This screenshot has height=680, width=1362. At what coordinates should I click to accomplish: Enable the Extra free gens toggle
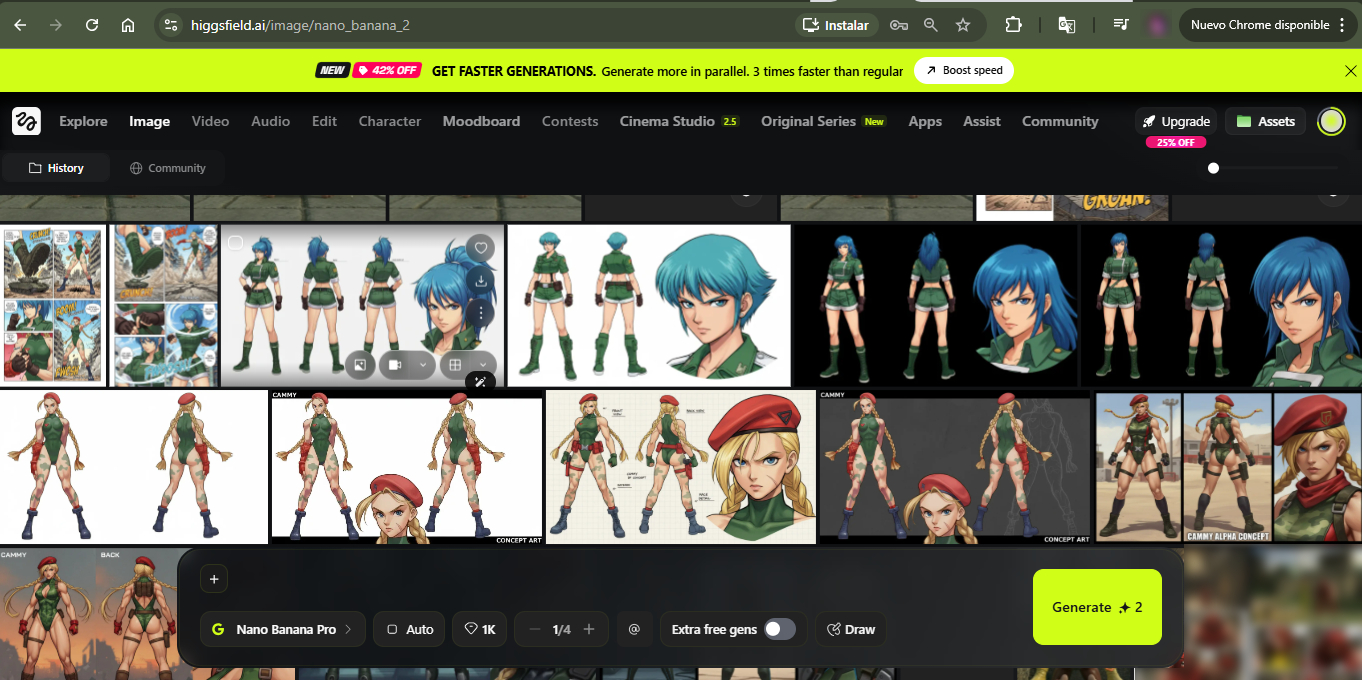click(x=779, y=629)
